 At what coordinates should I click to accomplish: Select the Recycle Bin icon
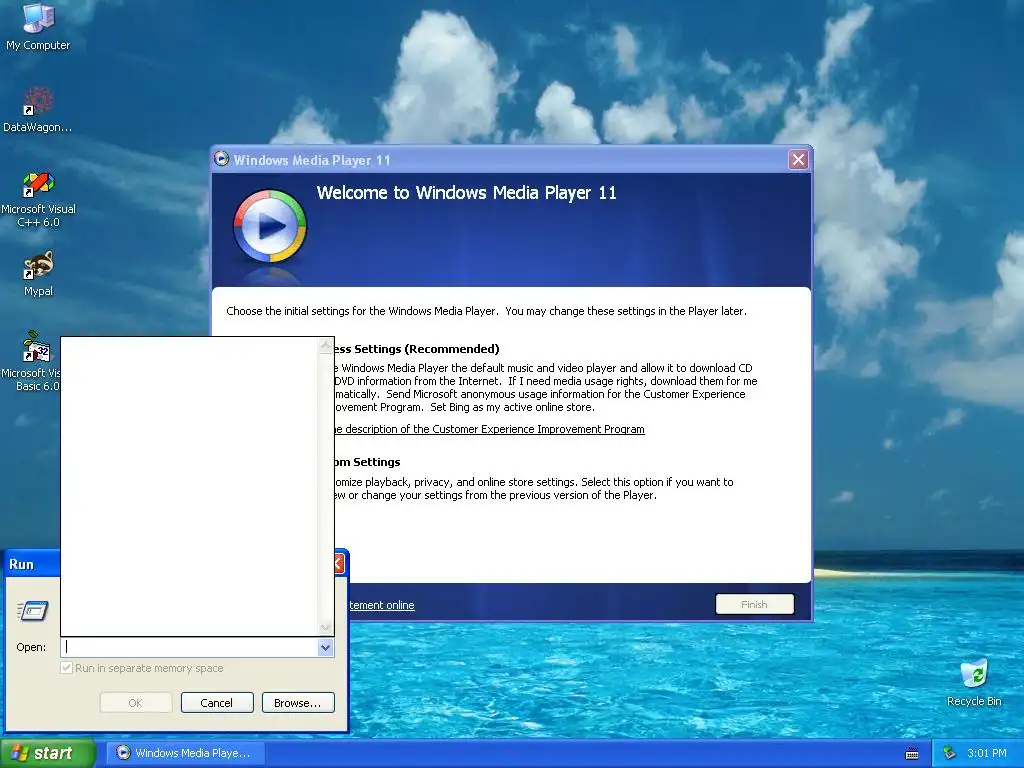[974, 683]
